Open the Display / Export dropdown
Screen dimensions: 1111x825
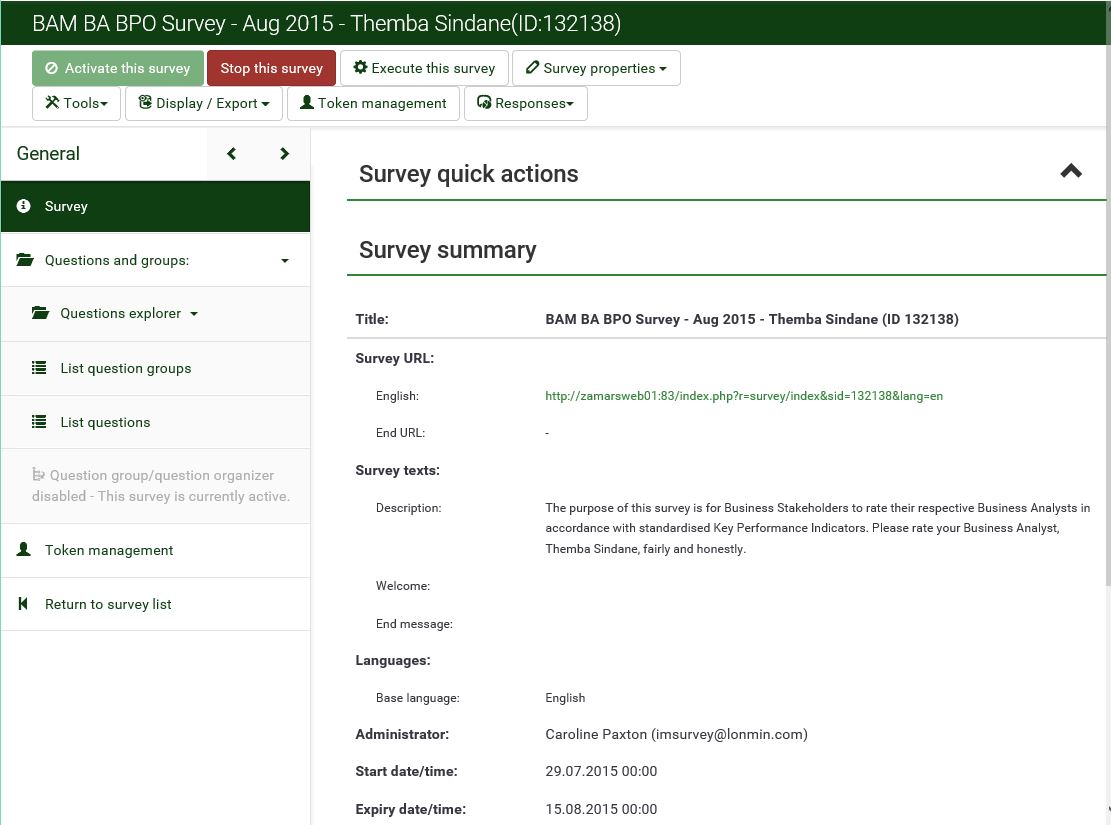click(x=204, y=103)
